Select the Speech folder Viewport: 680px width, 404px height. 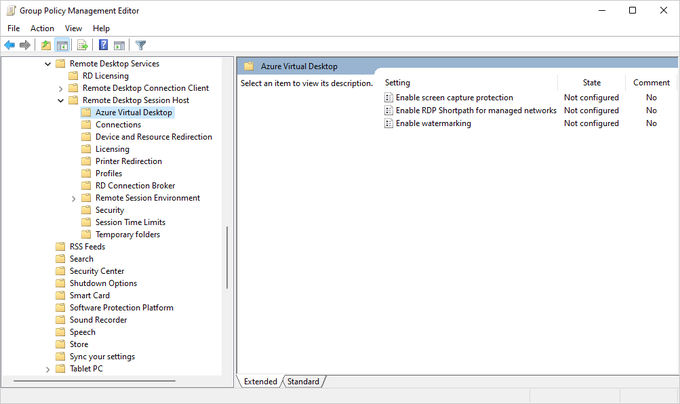click(82, 332)
